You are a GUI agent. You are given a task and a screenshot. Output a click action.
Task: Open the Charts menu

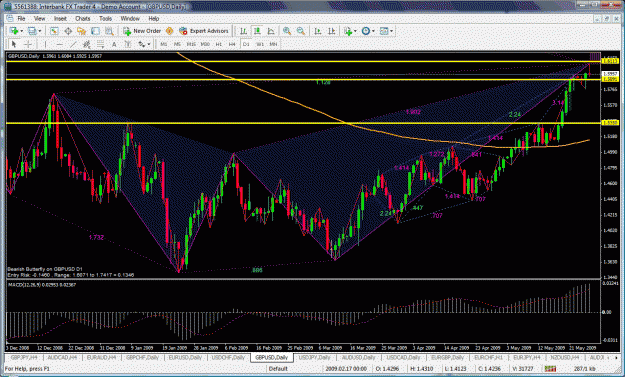[x=83, y=18]
